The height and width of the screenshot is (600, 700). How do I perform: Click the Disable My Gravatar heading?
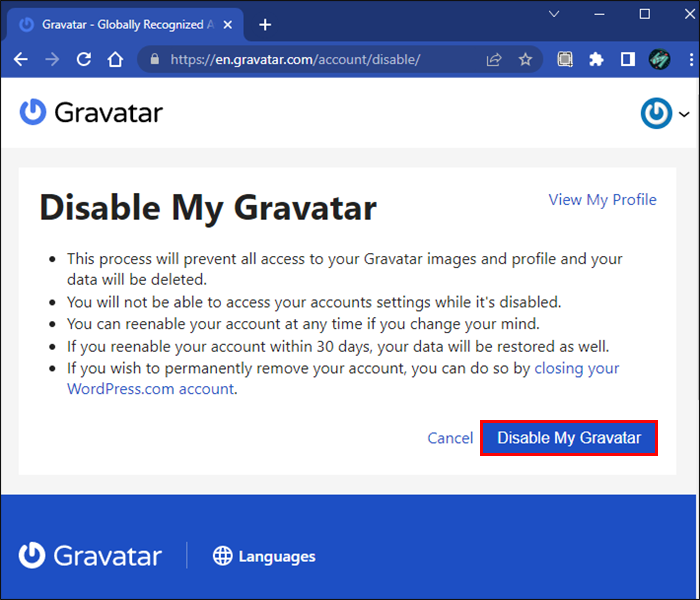point(208,208)
